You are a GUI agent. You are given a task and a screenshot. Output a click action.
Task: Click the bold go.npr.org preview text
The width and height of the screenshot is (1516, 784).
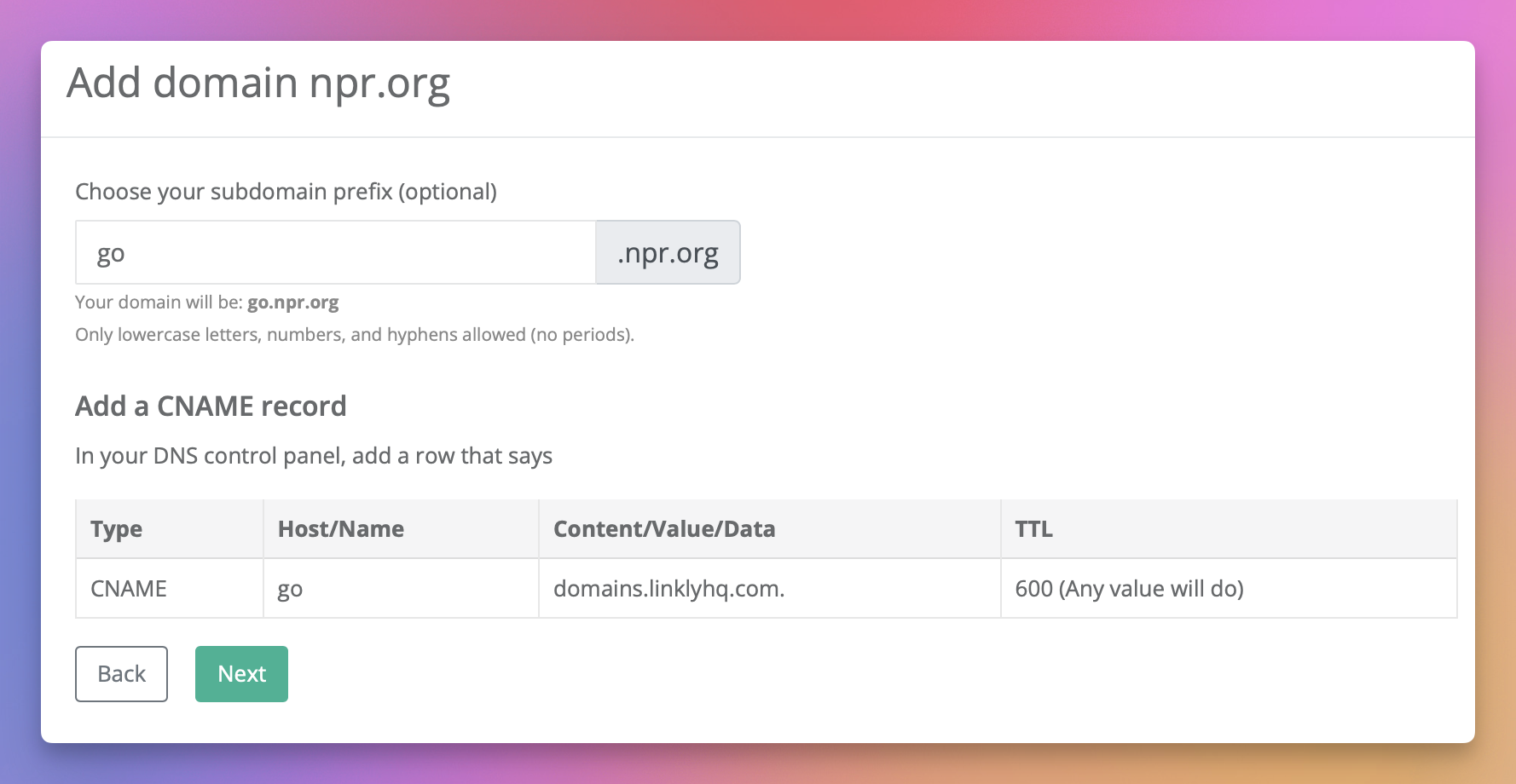pyautogui.click(x=292, y=303)
